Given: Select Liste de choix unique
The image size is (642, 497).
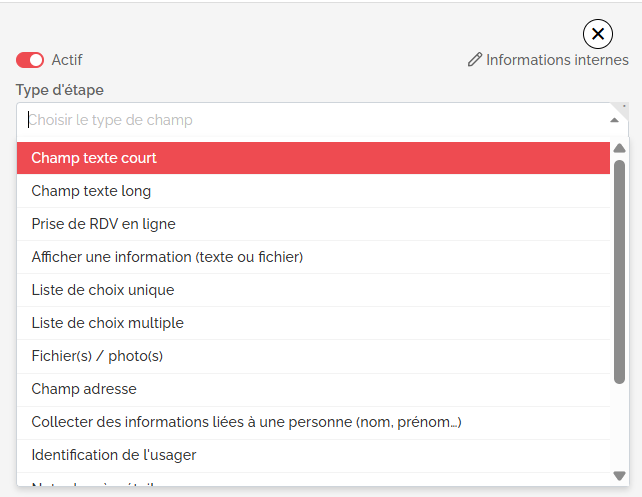Looking at the screenshot, I should (x=313, y=290).
